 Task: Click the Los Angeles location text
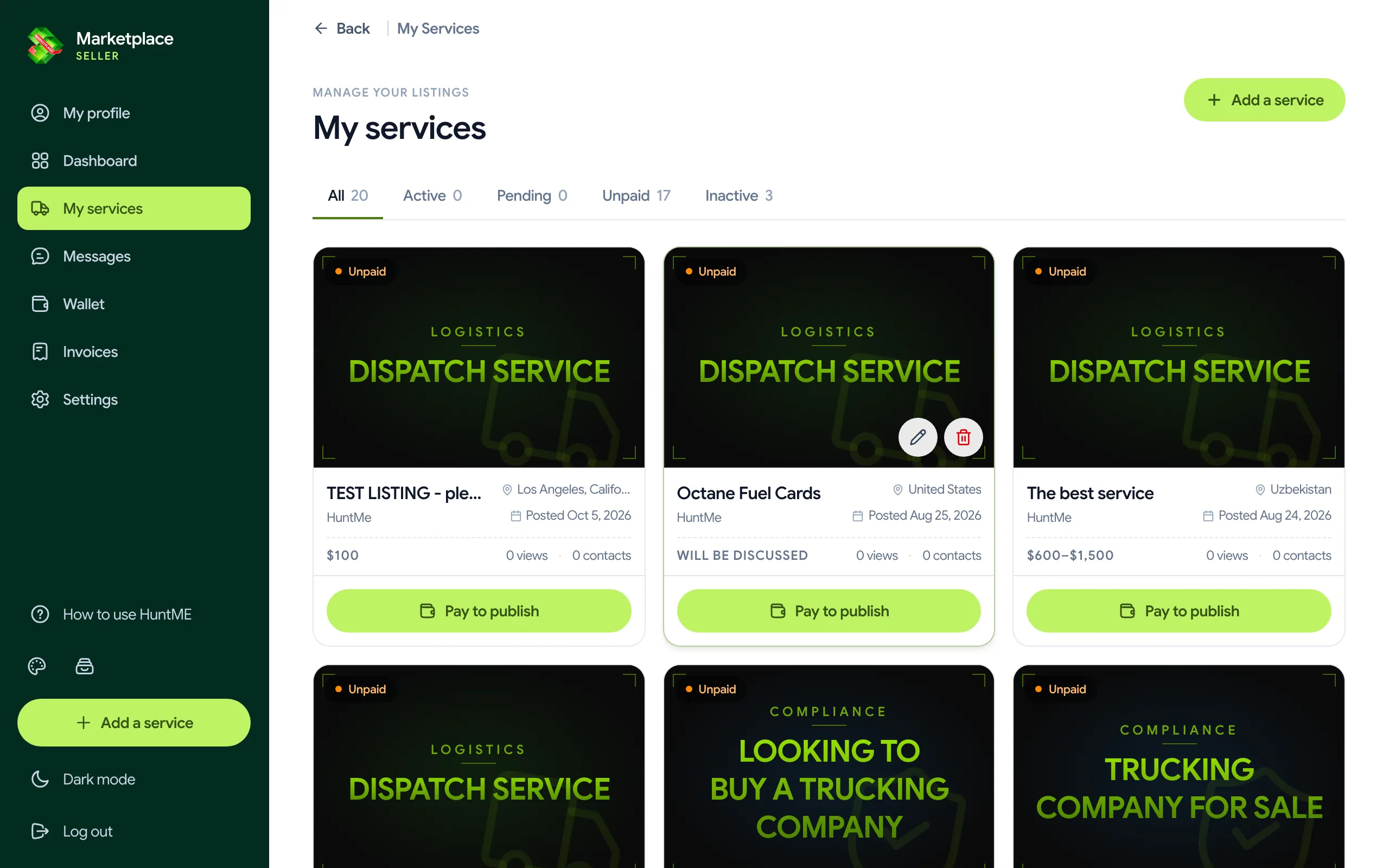click(x=574, y=489)
